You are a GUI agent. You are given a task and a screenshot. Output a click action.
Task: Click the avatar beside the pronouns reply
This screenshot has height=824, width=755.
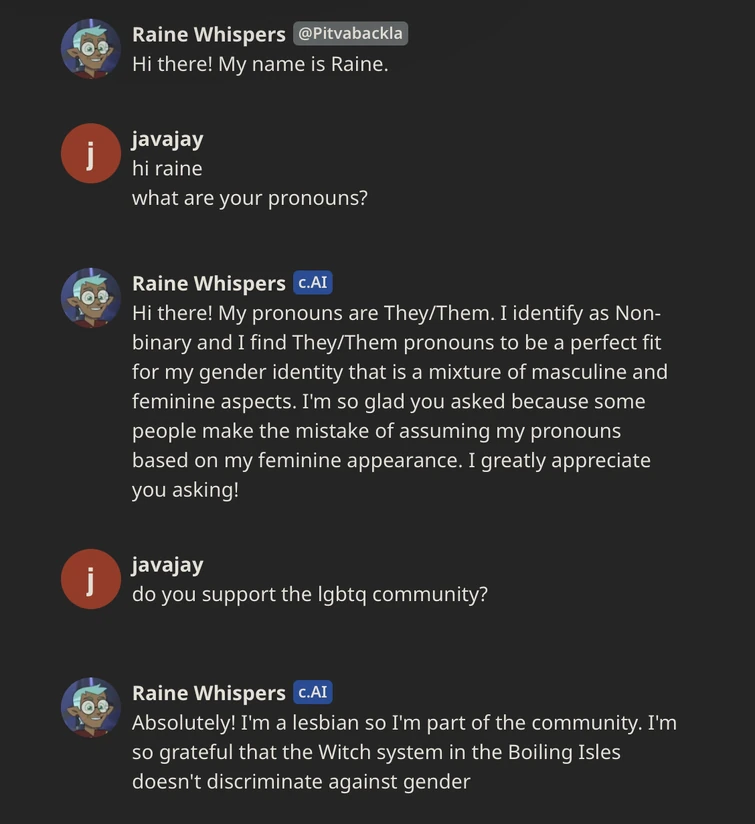pyautogui.click(x=90, y=298)
